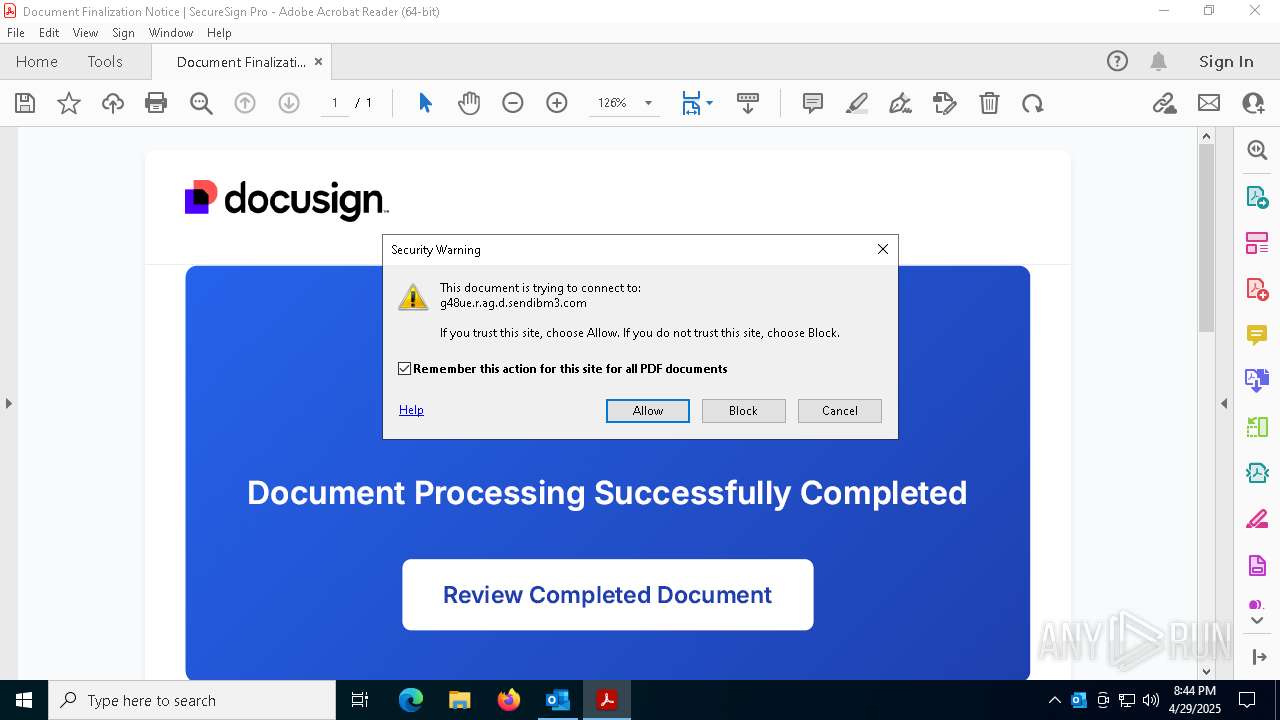Zoom out with the minus icon
The image size is (1280, 720).
(513, 103)
